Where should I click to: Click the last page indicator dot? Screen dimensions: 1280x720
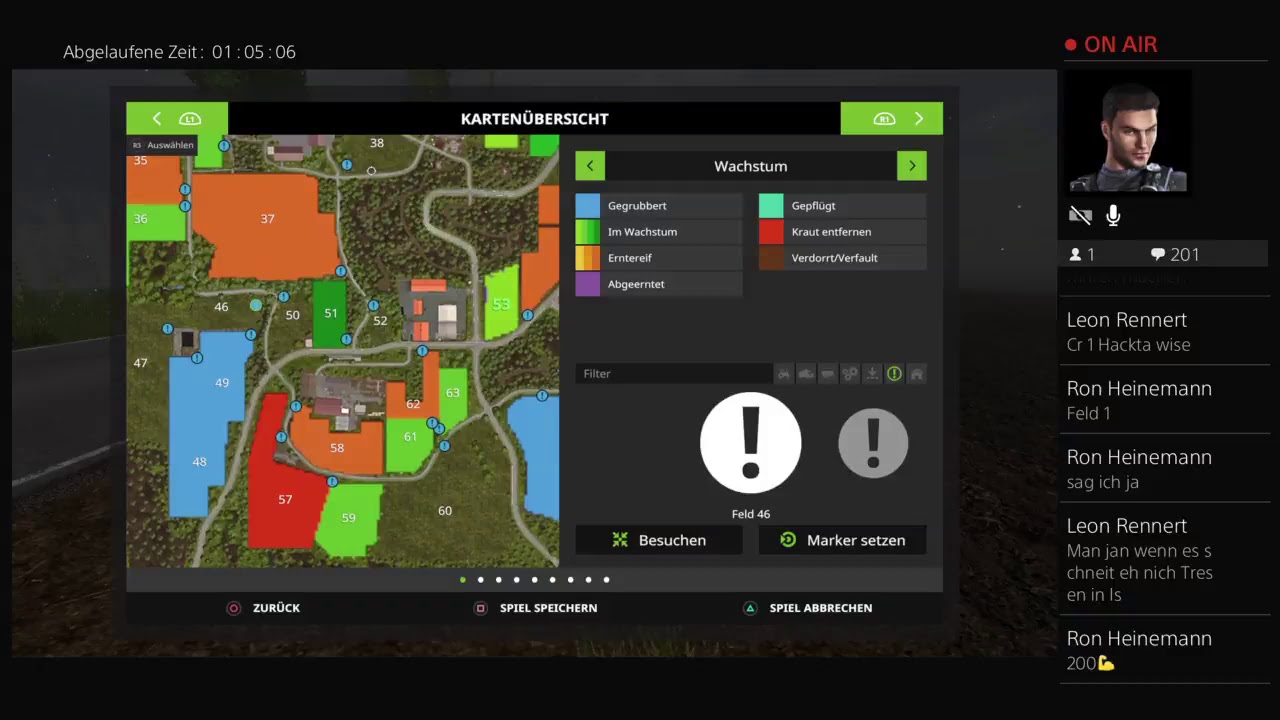606,580
